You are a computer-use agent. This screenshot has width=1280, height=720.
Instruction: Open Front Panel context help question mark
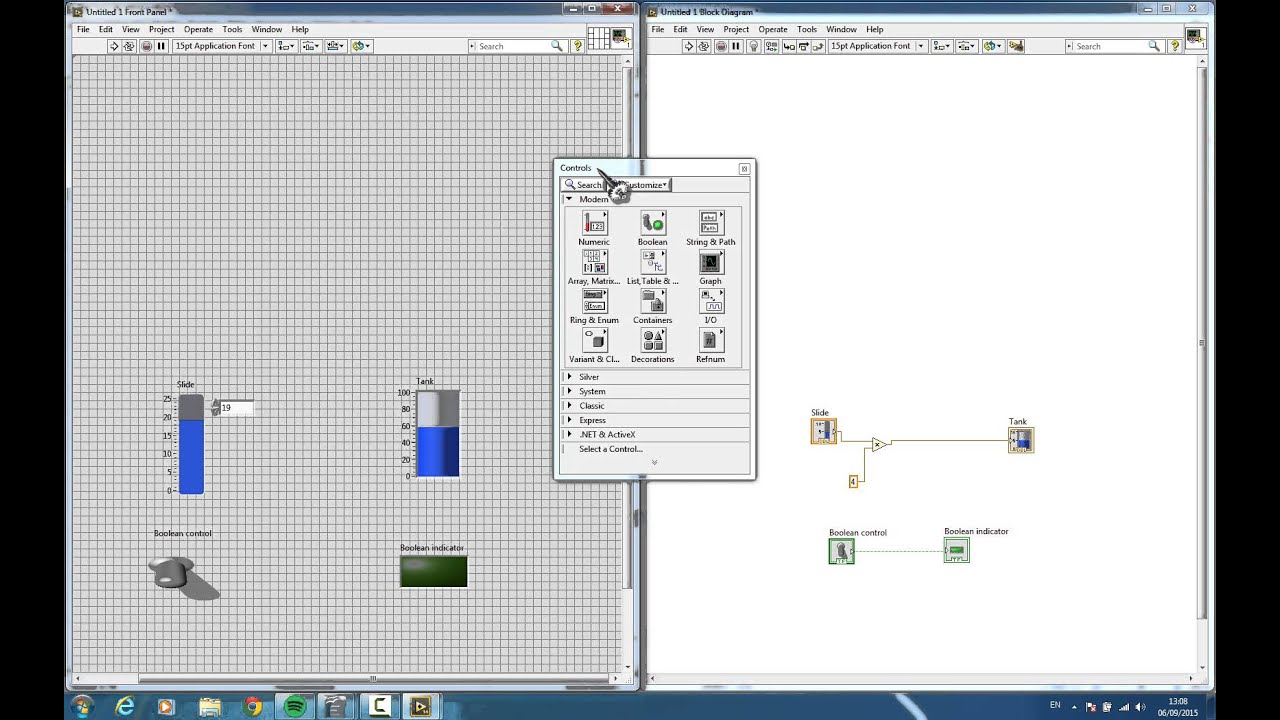(578, 46)
